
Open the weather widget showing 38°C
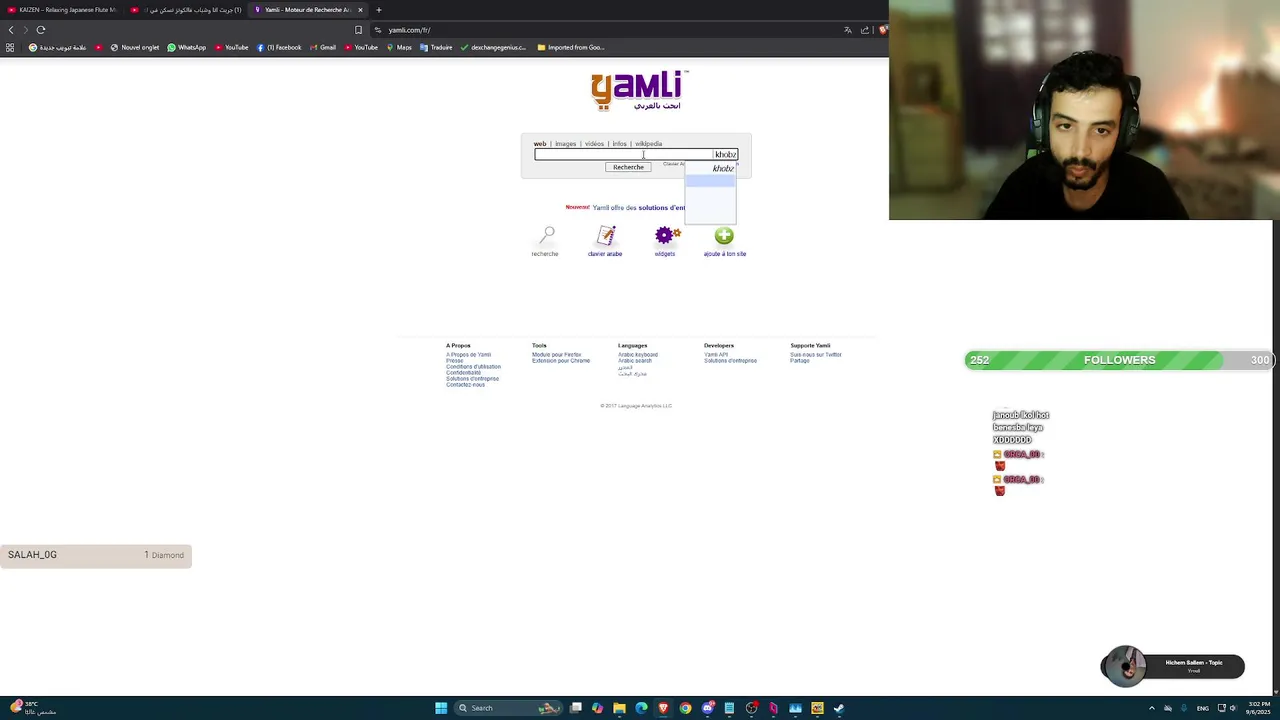[32, 708]
